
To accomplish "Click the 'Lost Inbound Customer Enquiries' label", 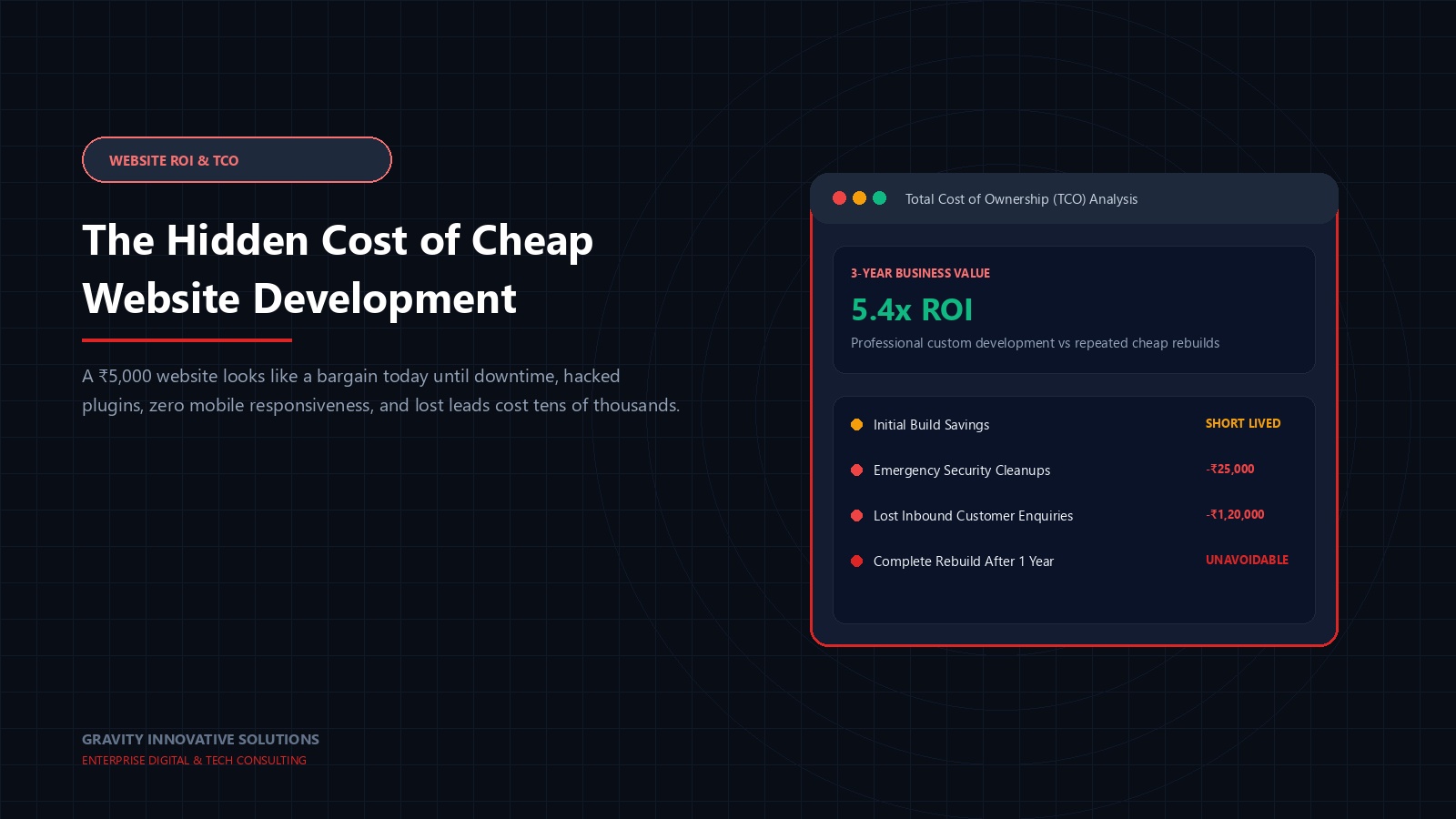I will [x=973, y=516].
